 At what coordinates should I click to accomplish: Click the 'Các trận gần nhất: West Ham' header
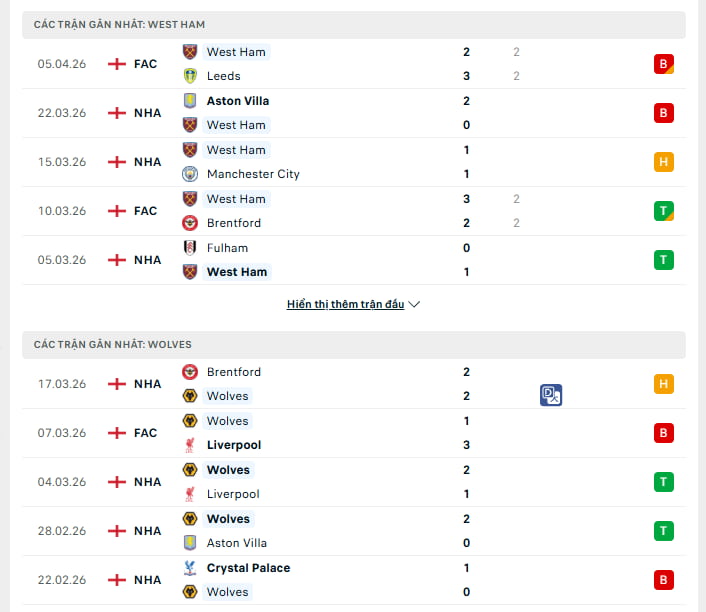pos(119,24)
